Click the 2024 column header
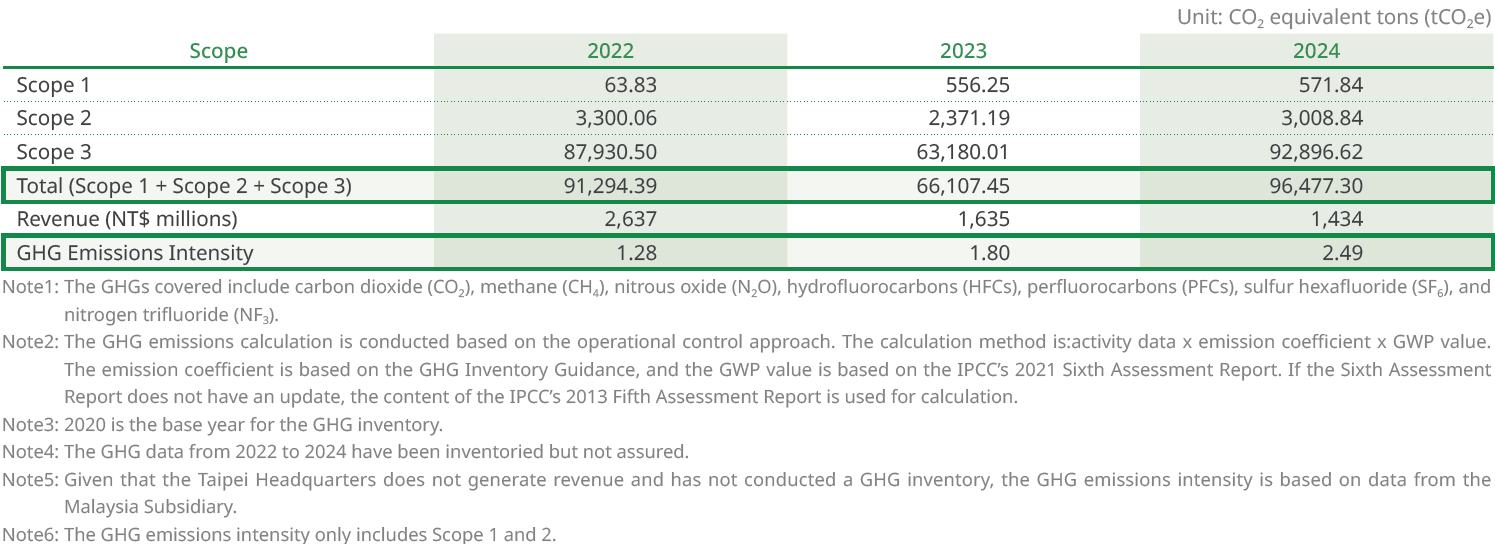Screen dimensions: 1495x544 1316,51
